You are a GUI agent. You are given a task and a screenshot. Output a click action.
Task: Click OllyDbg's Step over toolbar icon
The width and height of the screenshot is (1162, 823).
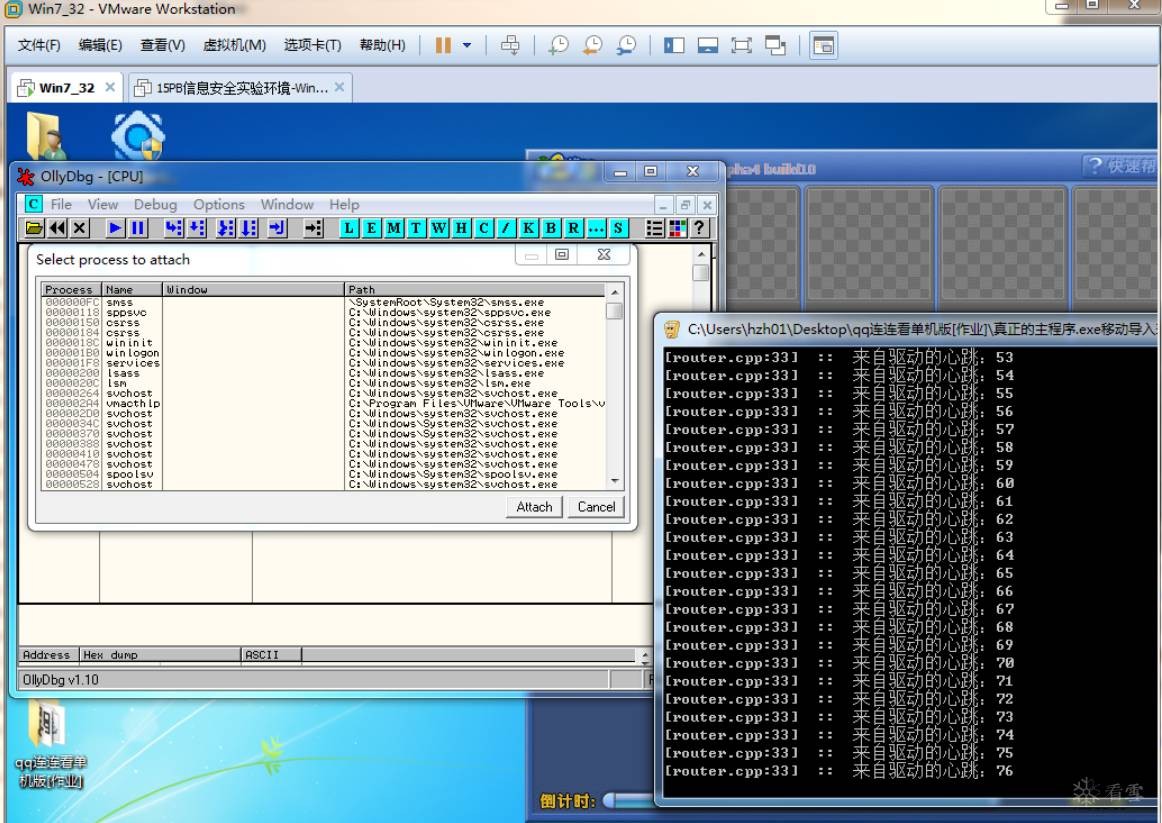196,228
